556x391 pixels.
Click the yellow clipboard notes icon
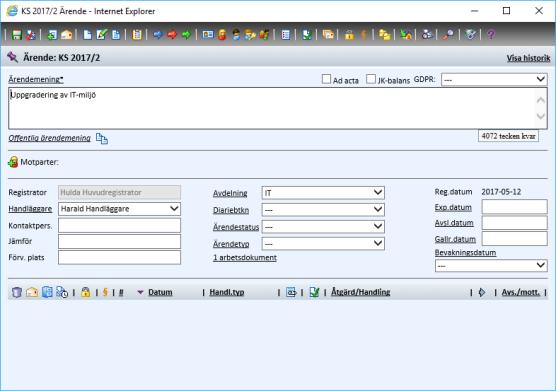[137, 35]
